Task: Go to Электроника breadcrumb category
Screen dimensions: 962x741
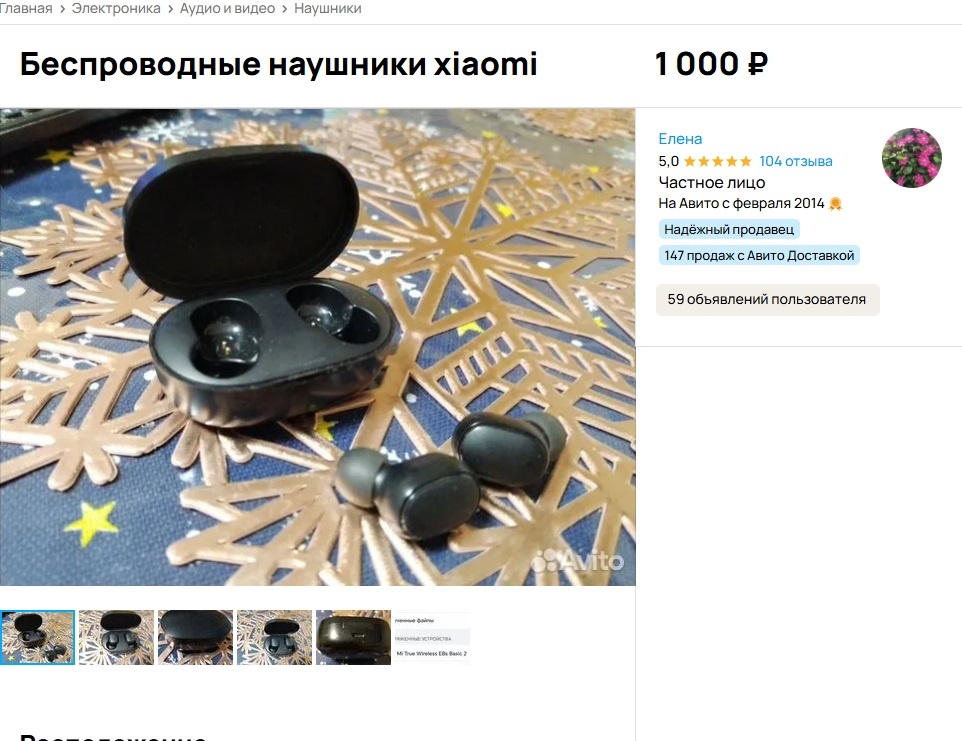Action: pos(116,9)
